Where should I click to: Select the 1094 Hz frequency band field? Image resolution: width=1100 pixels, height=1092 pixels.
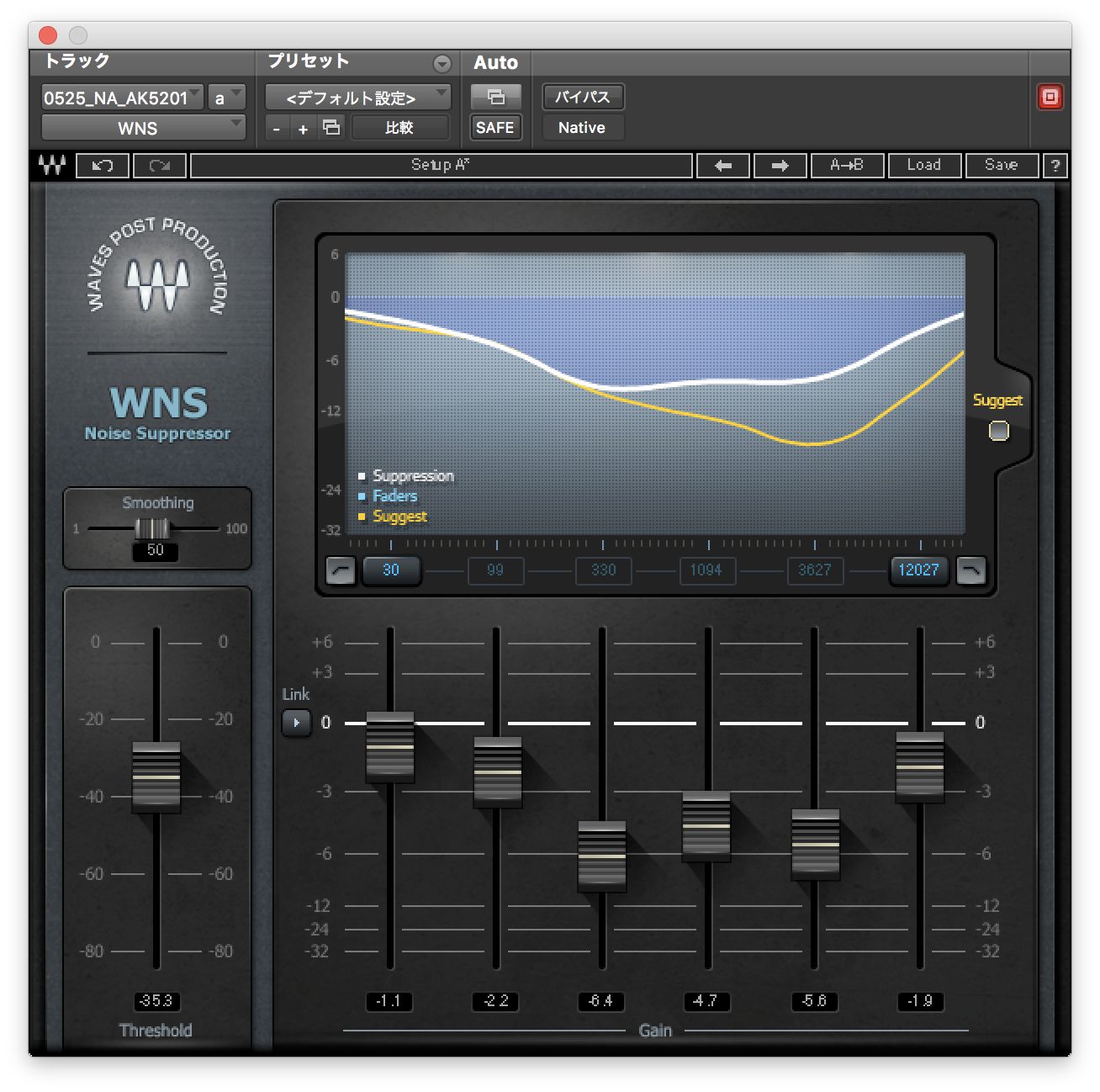click(706, 570)
